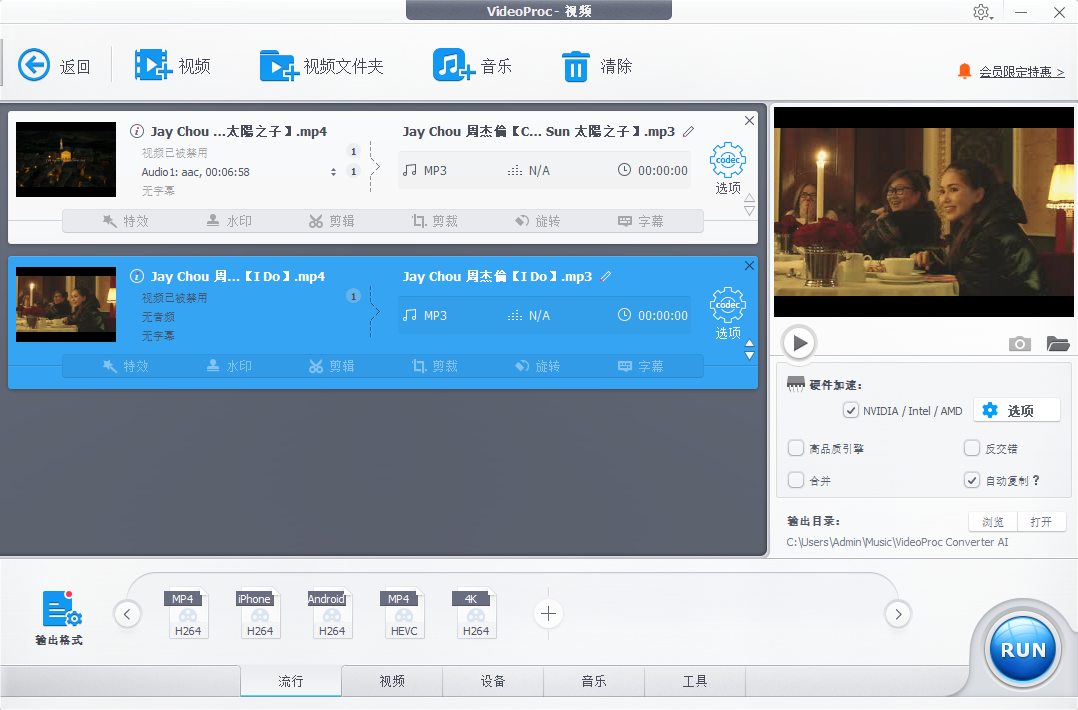
Task: Enable 合并 merge checkbox
Action: [x=795, y=480]
